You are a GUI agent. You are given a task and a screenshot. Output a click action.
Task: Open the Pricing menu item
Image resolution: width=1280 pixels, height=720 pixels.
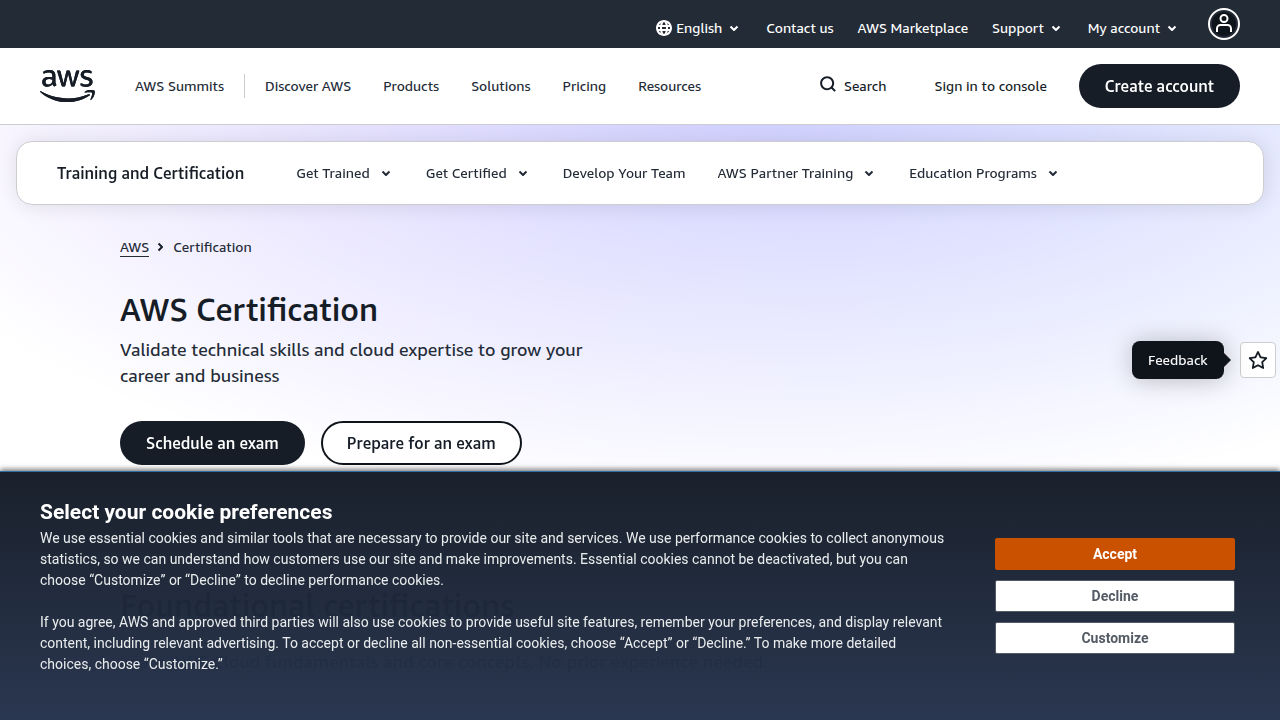pos(584,86)
